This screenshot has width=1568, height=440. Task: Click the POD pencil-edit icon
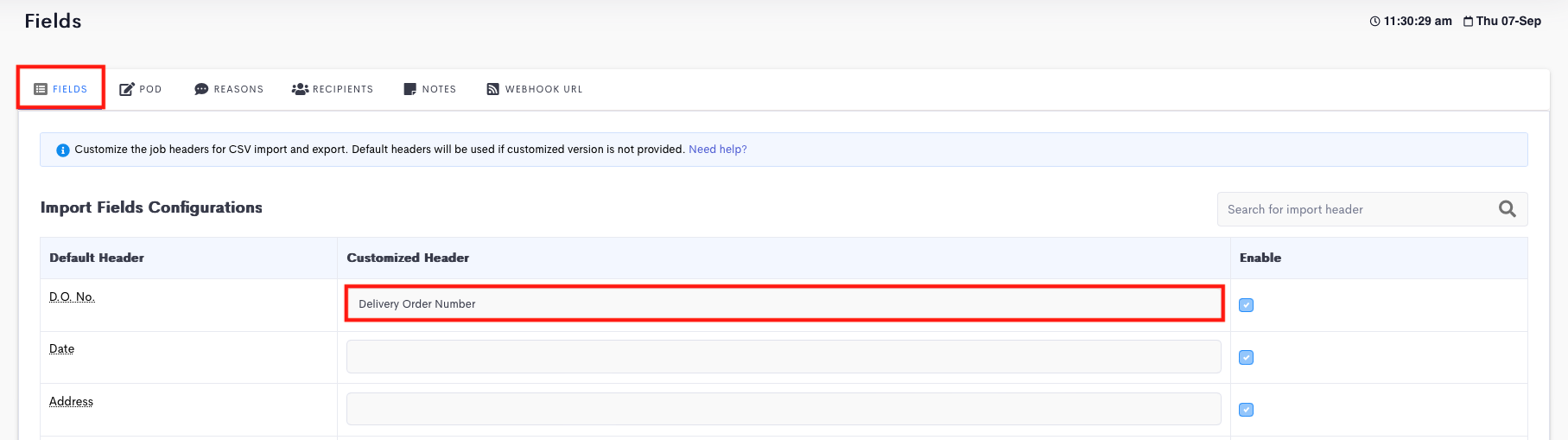(x=127, y=89)
